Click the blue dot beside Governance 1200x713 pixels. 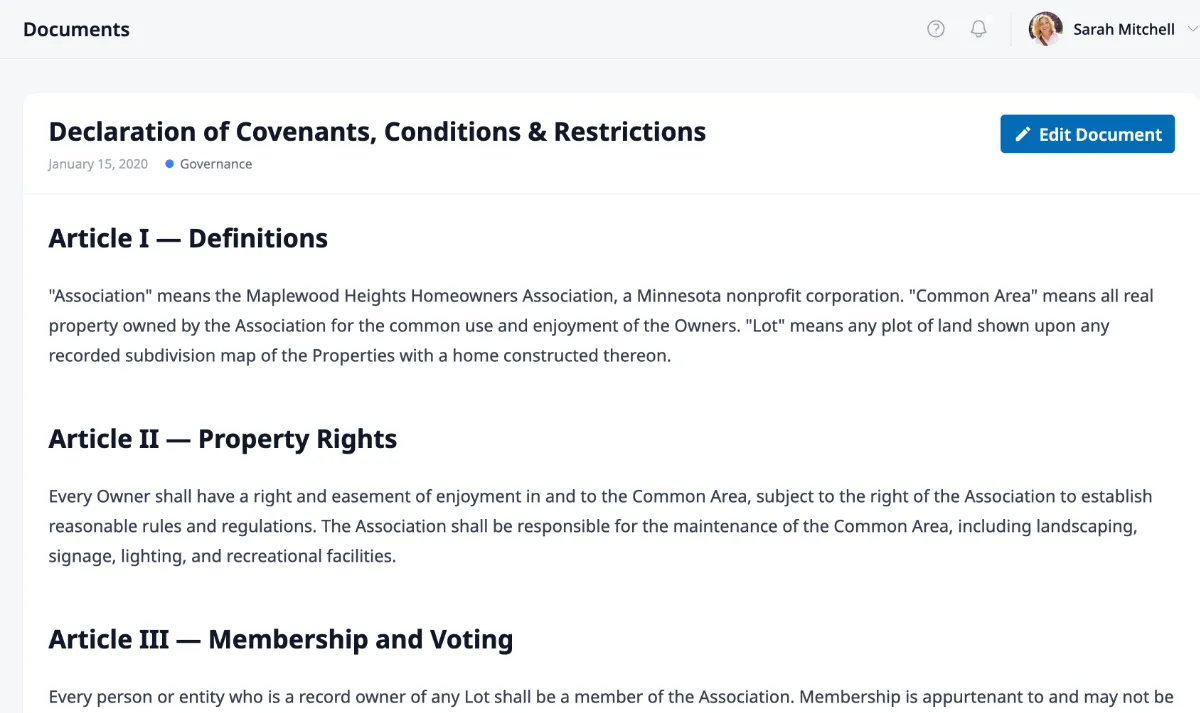tap(170, 164)
